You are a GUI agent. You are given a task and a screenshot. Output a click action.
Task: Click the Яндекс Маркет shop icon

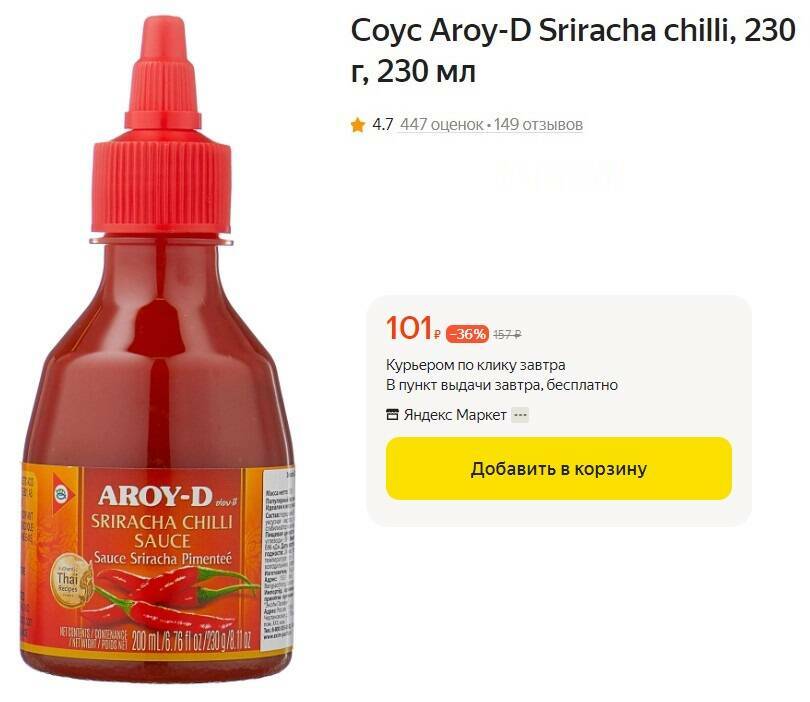pos(393,415)
